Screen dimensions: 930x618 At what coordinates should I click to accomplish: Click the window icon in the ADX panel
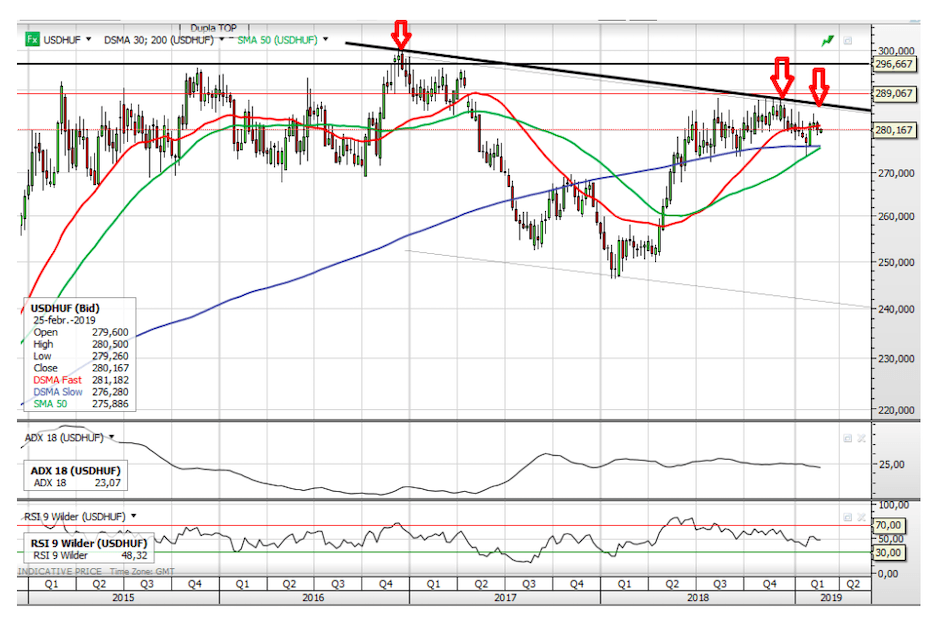tap(846, 438)
